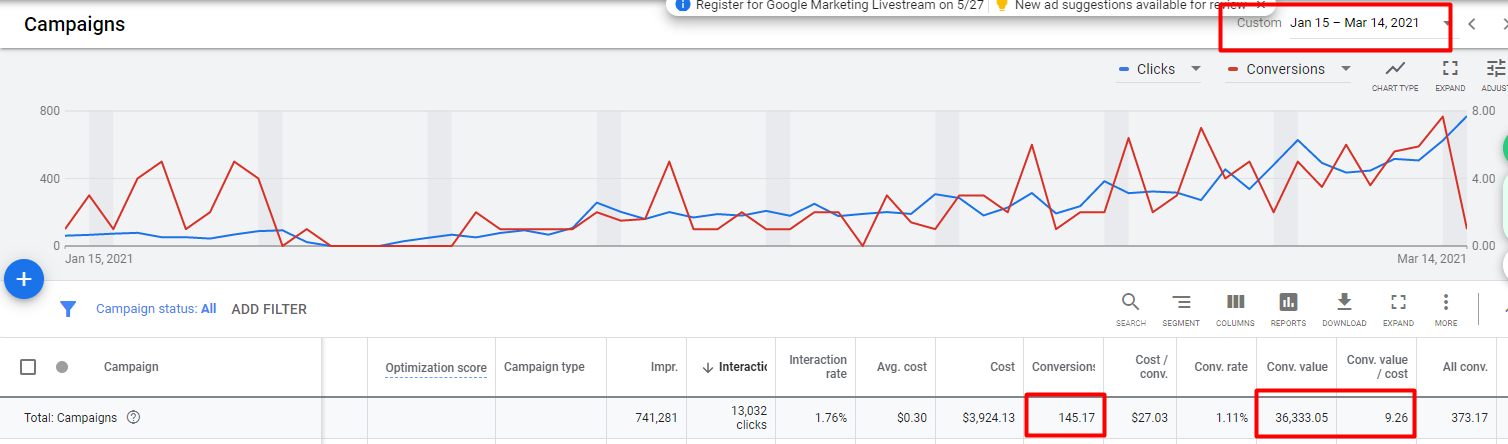Open the Conversions metric dropdown
The width and height of the screenshot is (1508, 444).
[x=1289, y=69]
